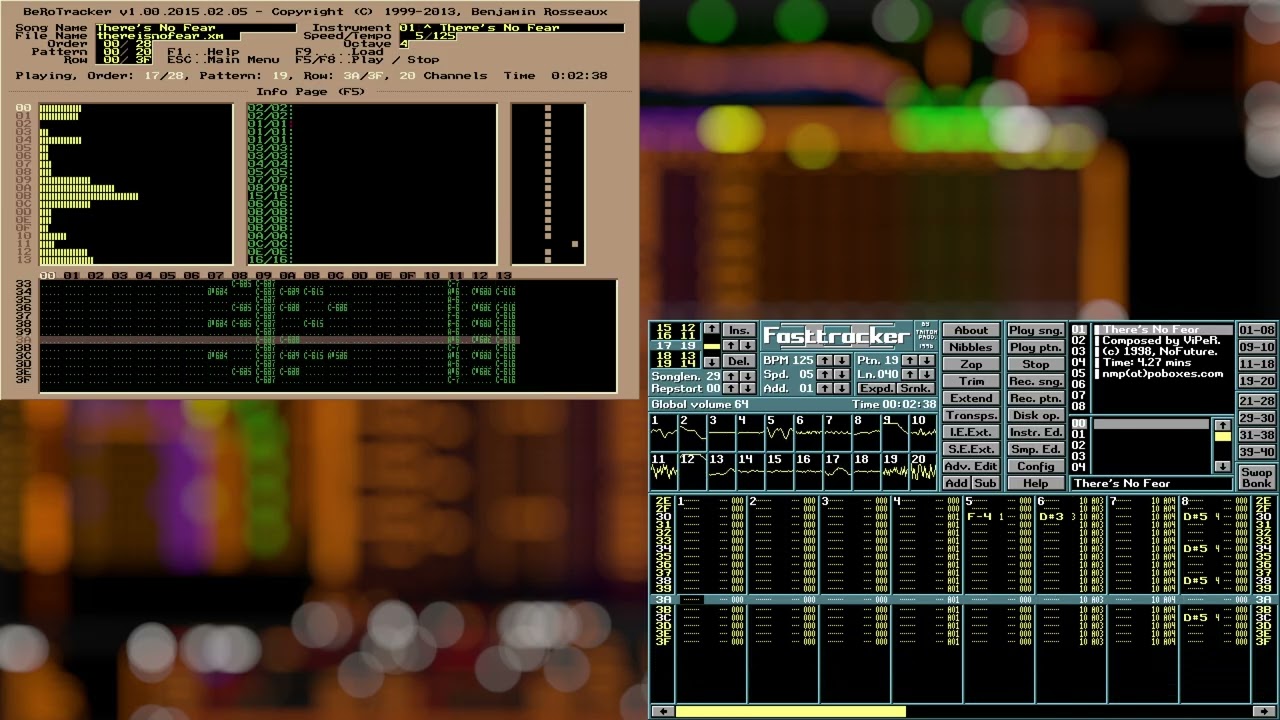This screenshot has height=720, width=1280.
Task: Decrease pattern length with Ln. down arrow
Action: coord(927,374)
